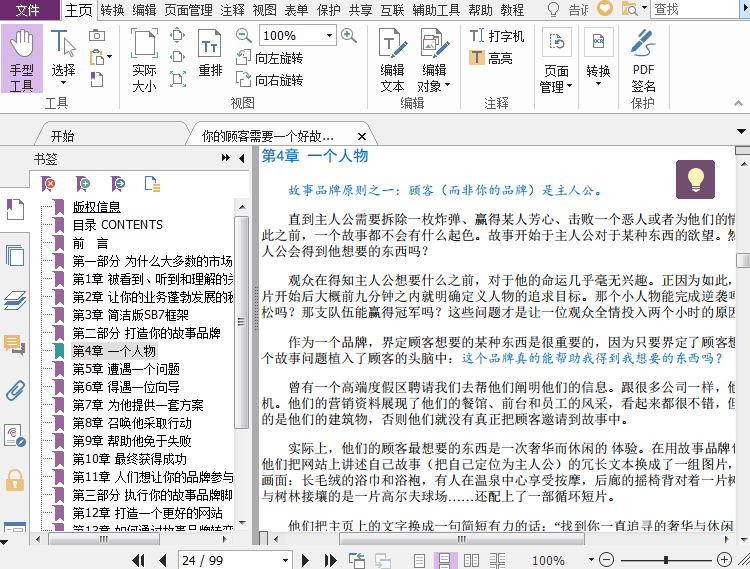750x569 pixels.
Task: Click the Delete bookmark icon
Action: [49, 183]
